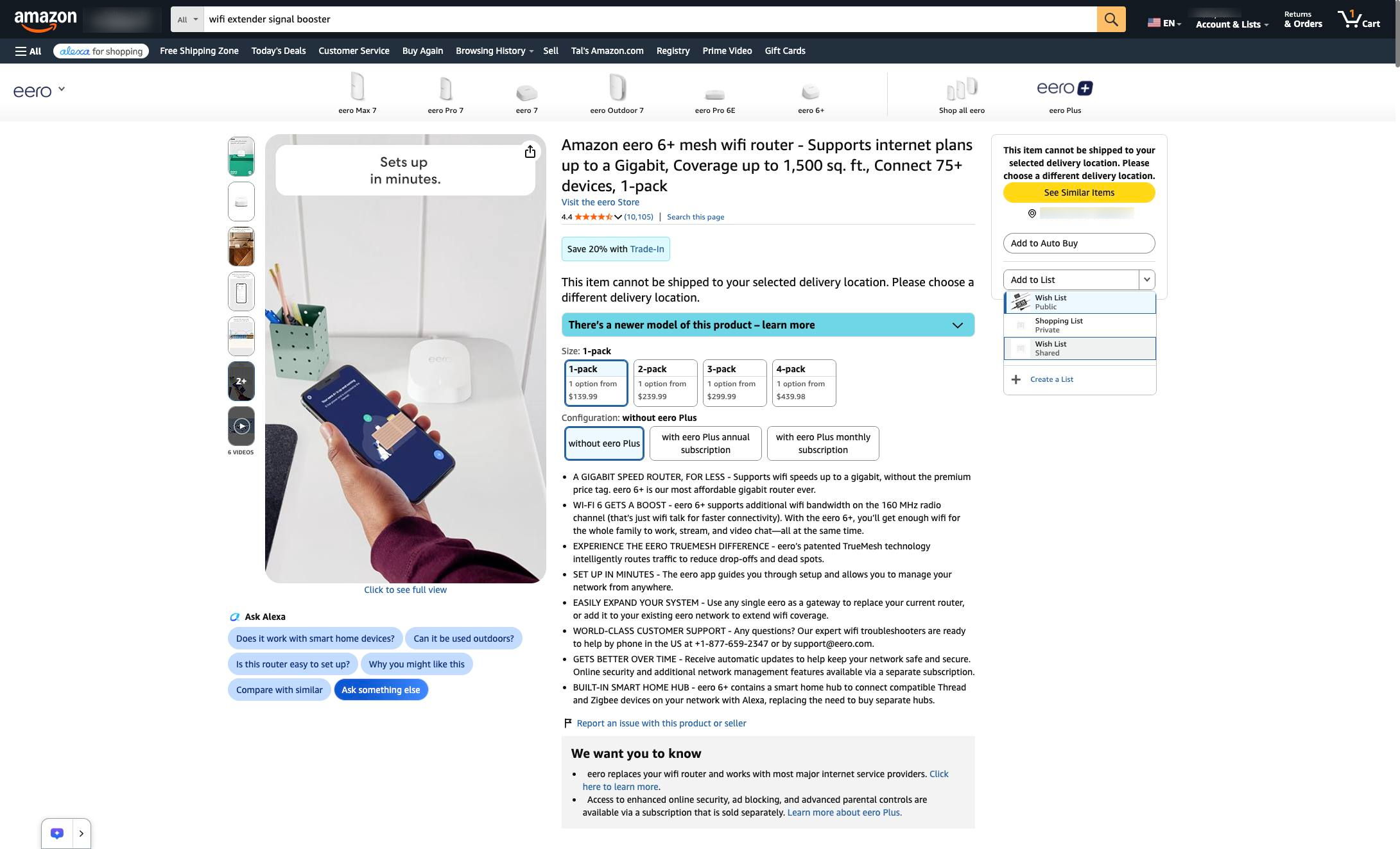The width and height of the screenshot is (1400, 849).
Task: Click See Similar Items button
Action: 1079,193
